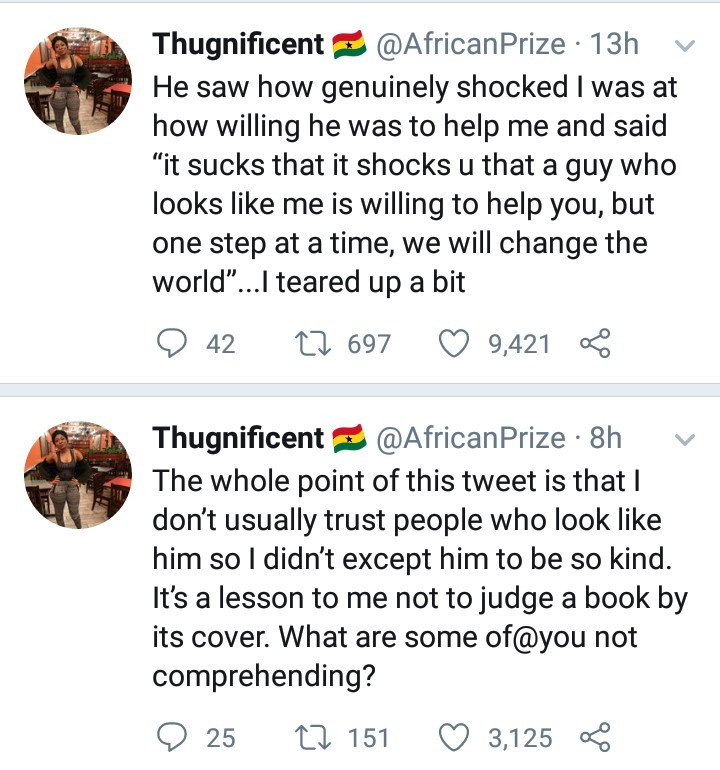The image size is (720, 770).
Task: Visit the @AfricanPrize handle on the 13h tweet
Action: tap(470, 45)
